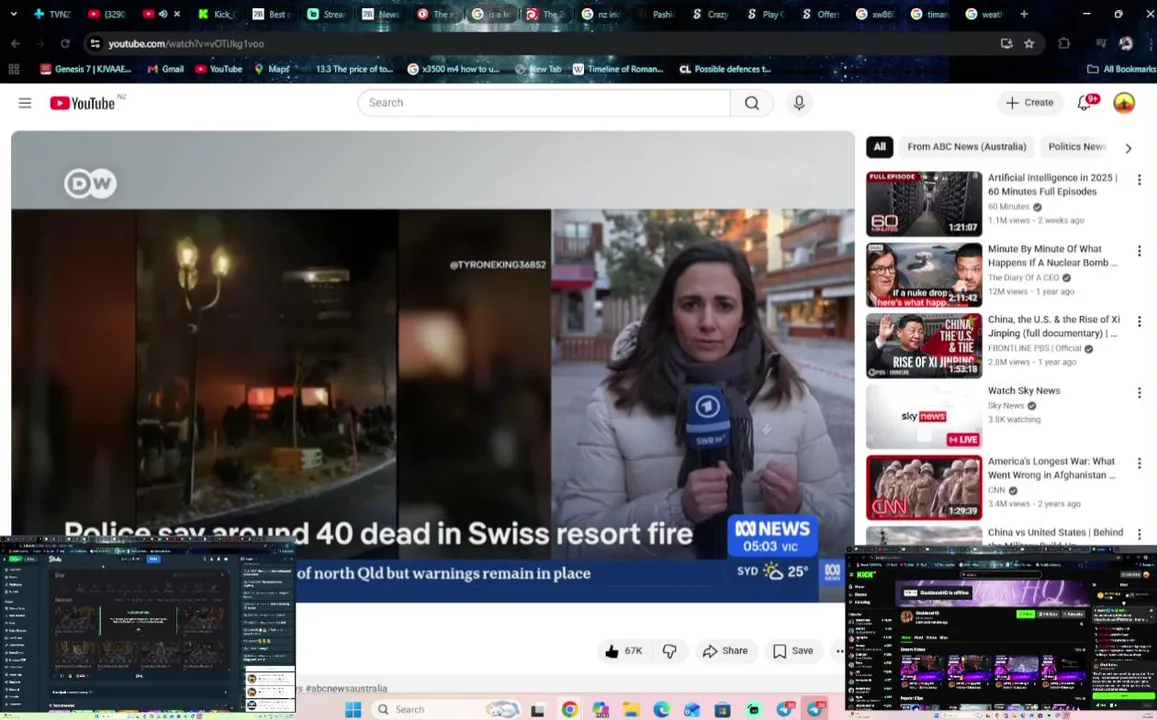Launch Microsoft Edge from the taskbar
The height and width of the screenshot is (720, 1157).
pos(661,710)
